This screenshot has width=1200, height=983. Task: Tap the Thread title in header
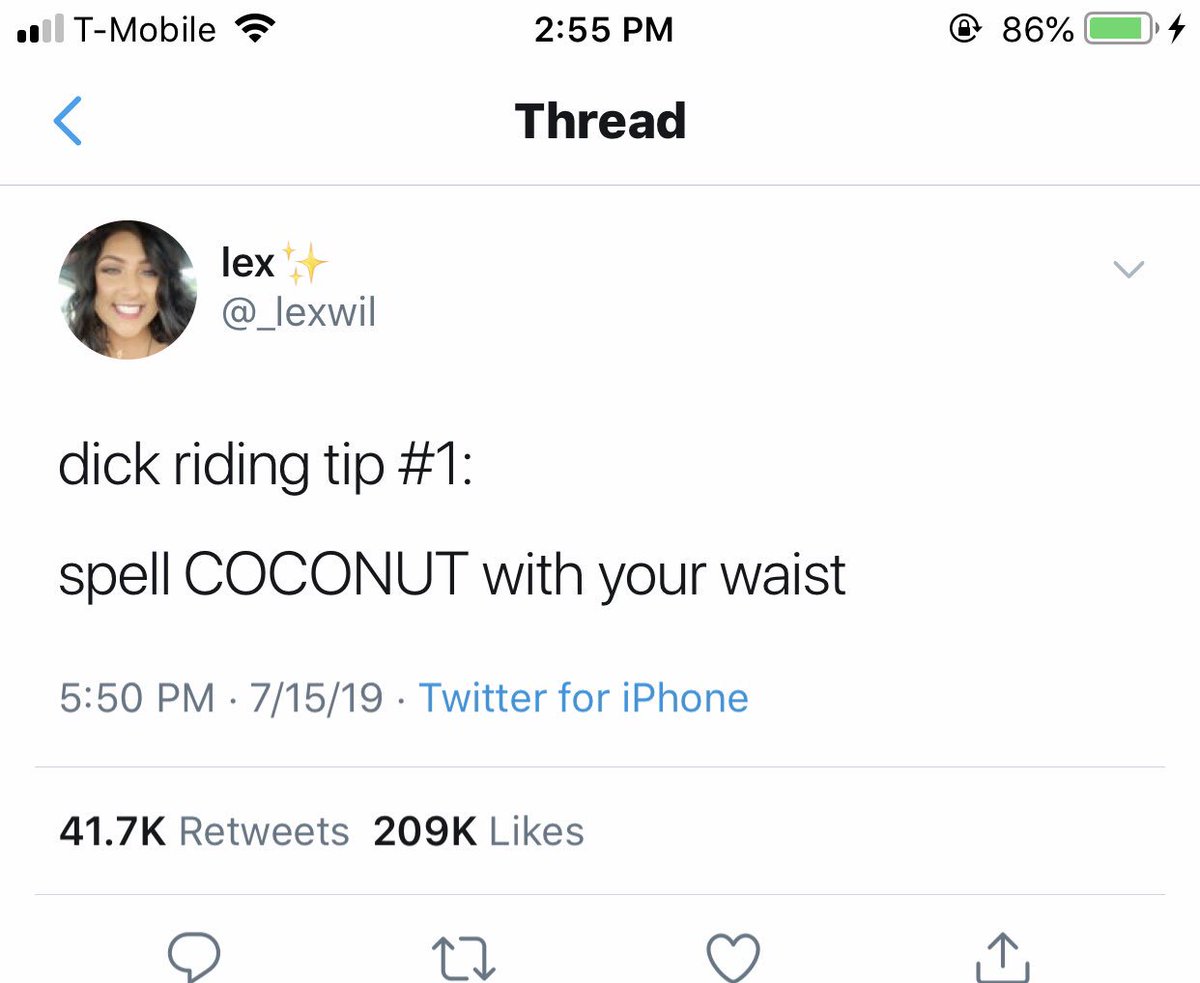point(600,120)
